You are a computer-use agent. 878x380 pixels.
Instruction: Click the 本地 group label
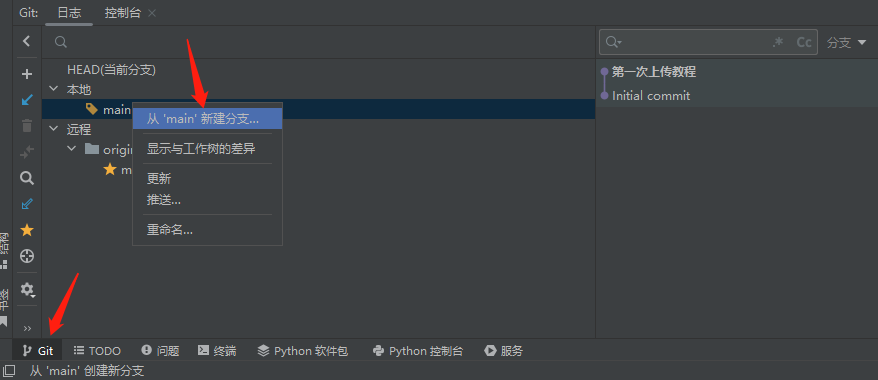pos(79,89)
